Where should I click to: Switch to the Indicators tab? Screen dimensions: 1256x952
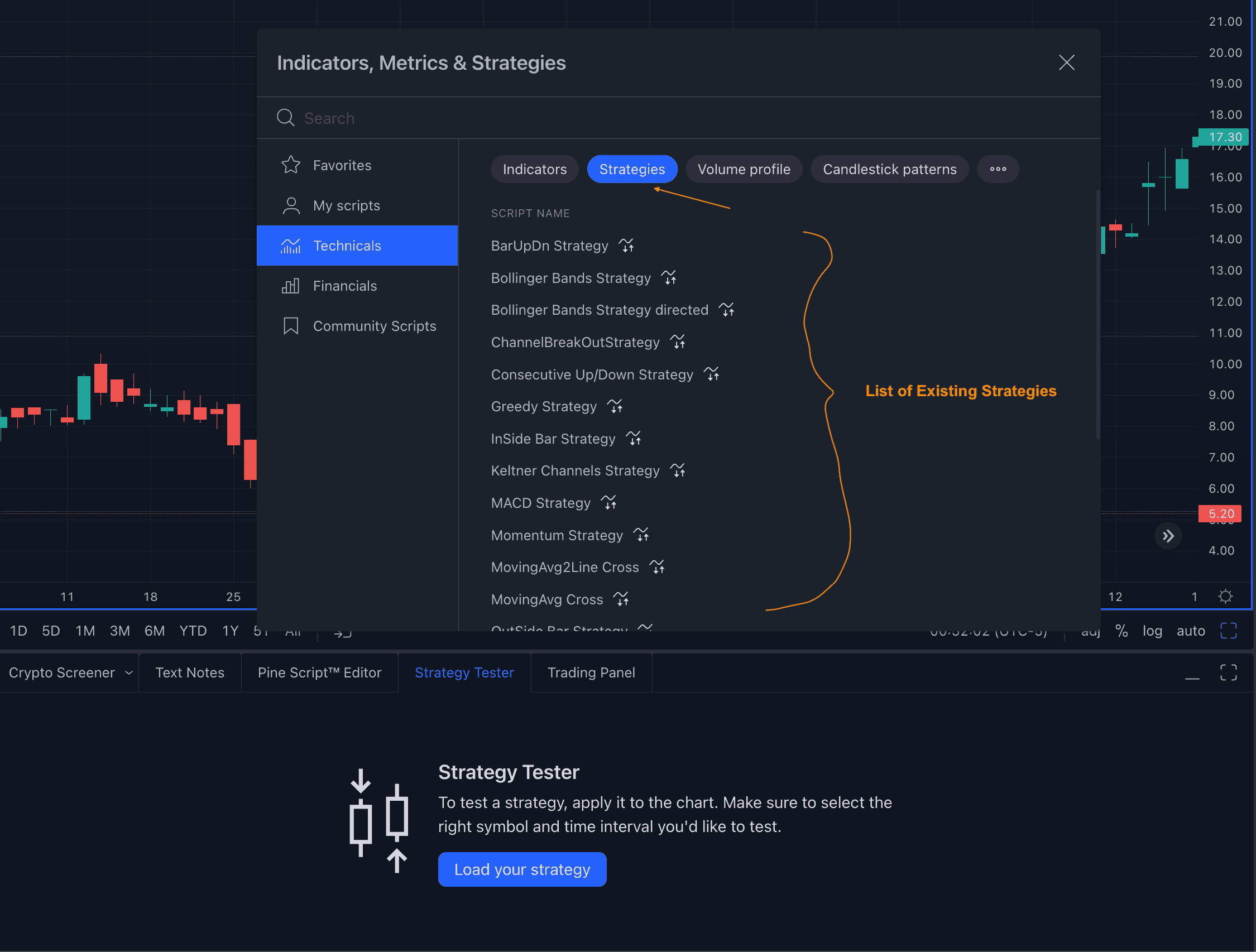pos(535,169)
